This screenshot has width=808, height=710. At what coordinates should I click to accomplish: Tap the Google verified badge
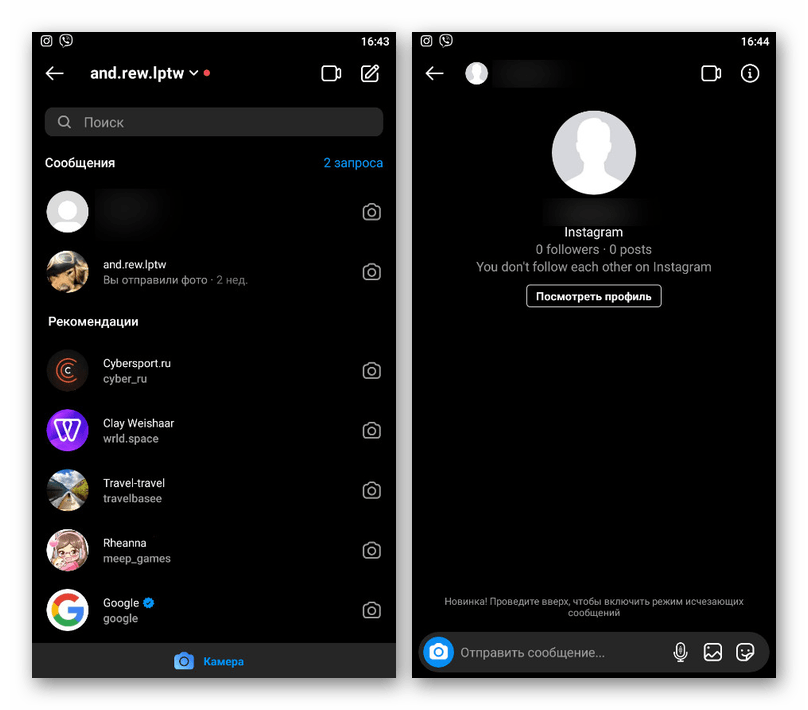[x=148, y=602]
